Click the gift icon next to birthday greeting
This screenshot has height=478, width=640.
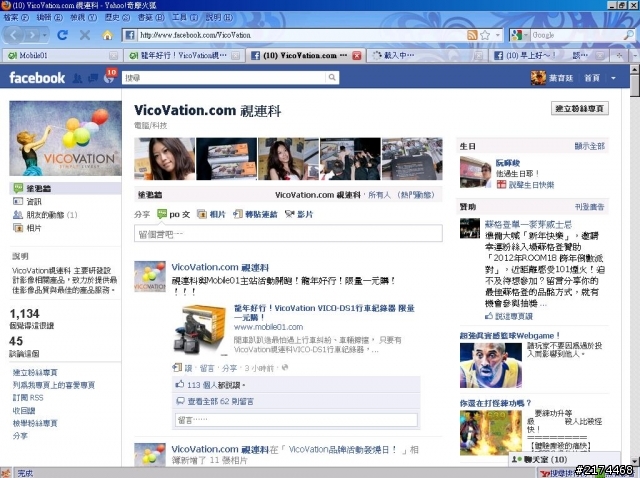501,185
